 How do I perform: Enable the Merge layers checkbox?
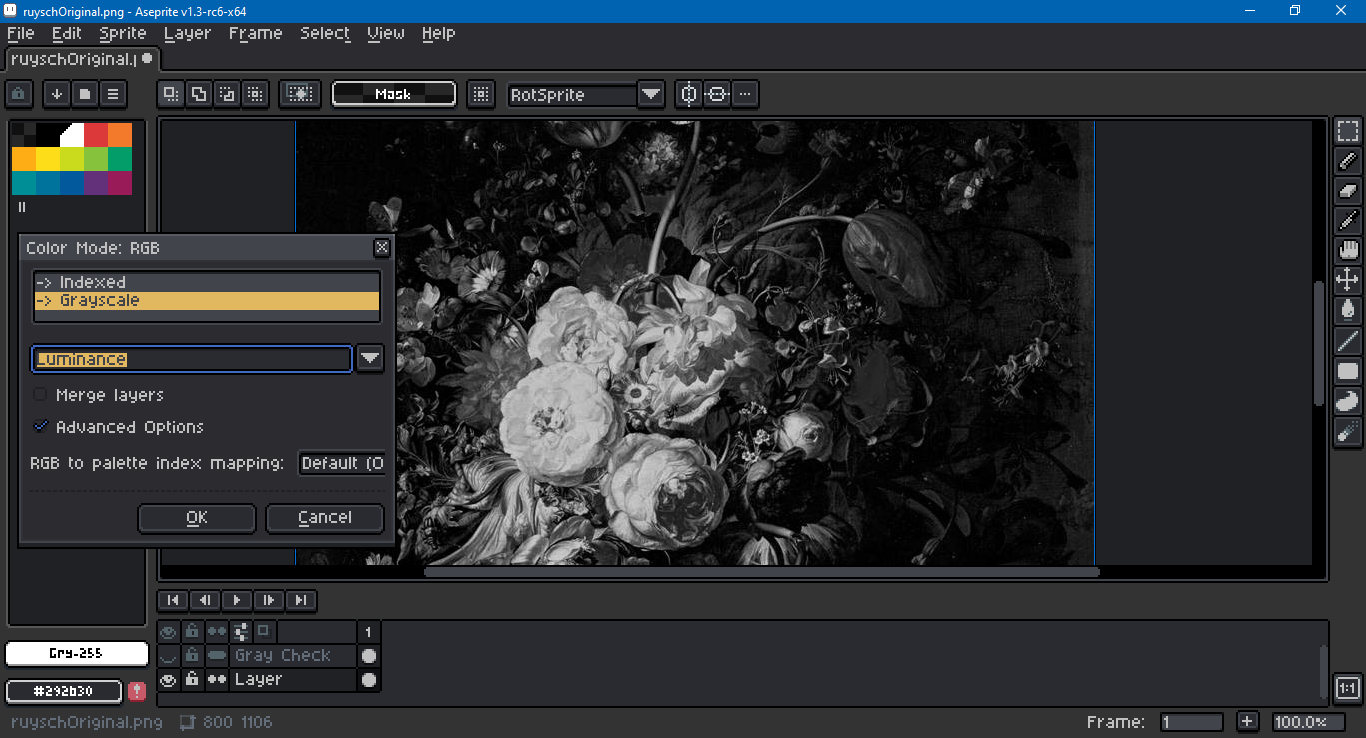41,395
